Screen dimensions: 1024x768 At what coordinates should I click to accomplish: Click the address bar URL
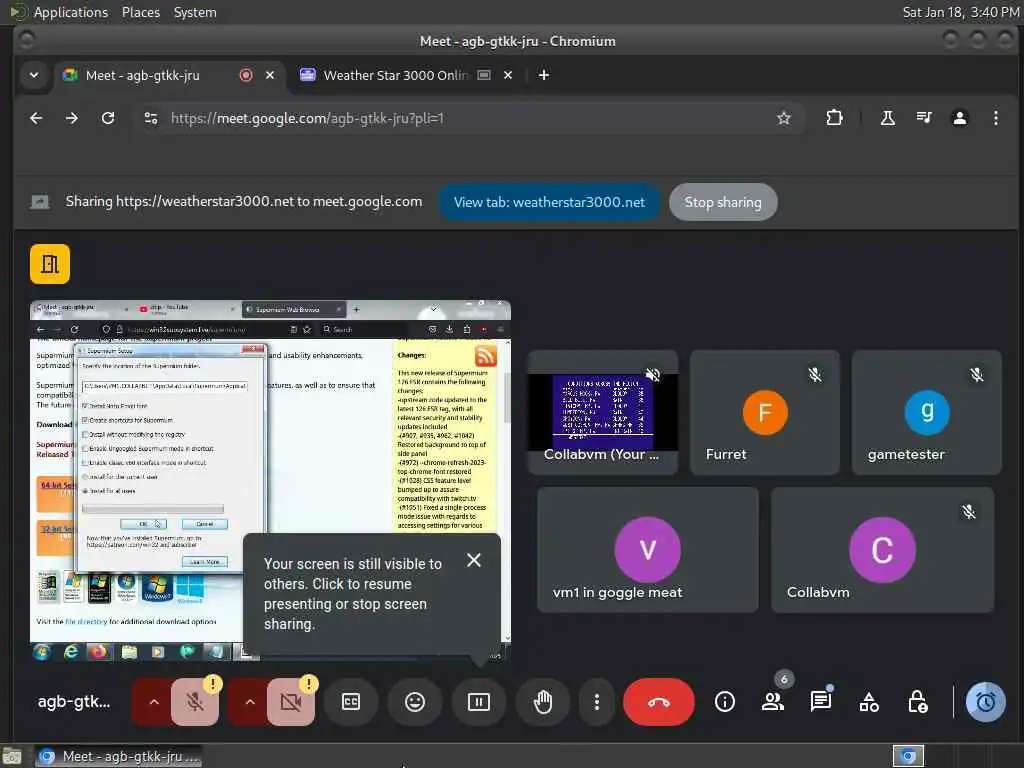(307, 118)
